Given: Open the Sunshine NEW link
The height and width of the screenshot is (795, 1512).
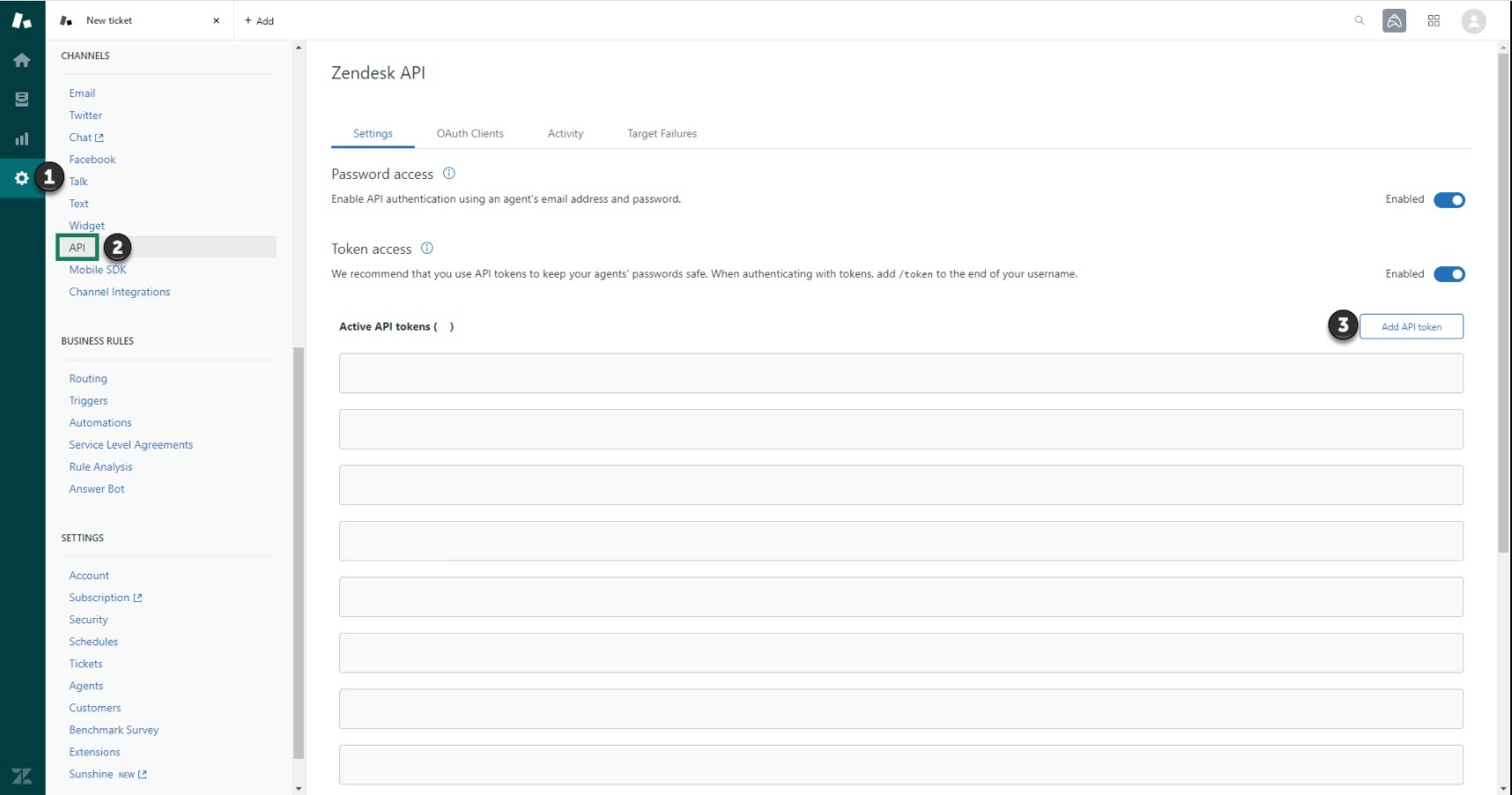Looking at the screenshot, I should tap(107, 774).
